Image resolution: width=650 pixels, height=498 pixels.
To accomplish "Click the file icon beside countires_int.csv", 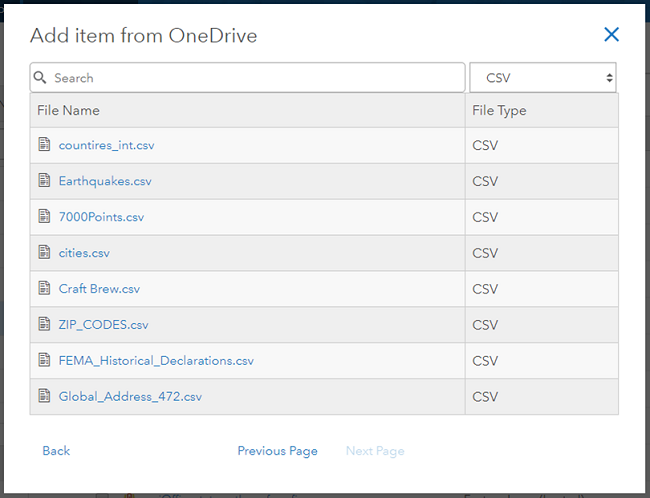I will [44, 145].
